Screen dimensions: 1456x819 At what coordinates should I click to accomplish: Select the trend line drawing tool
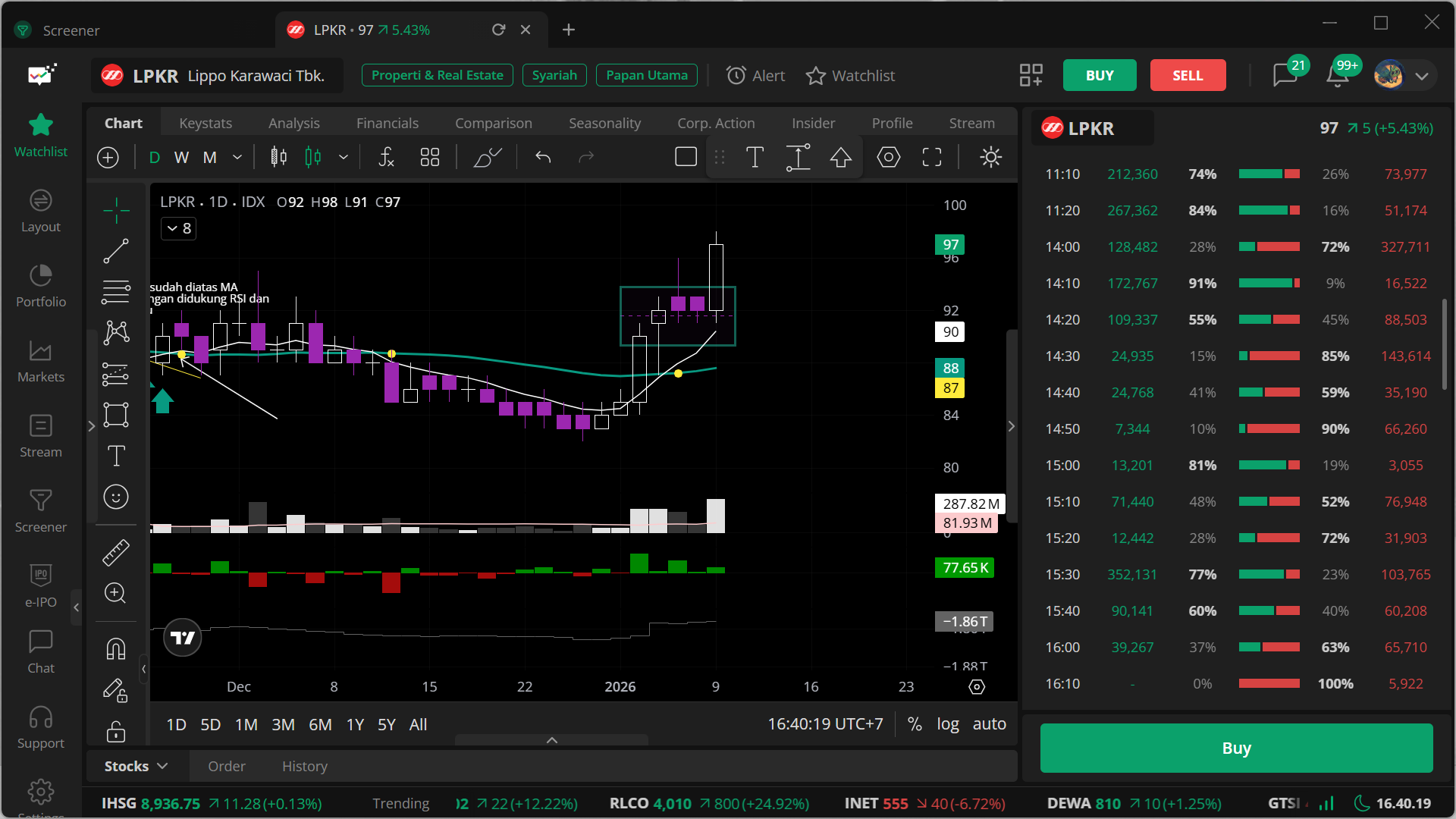pos(116,251)
